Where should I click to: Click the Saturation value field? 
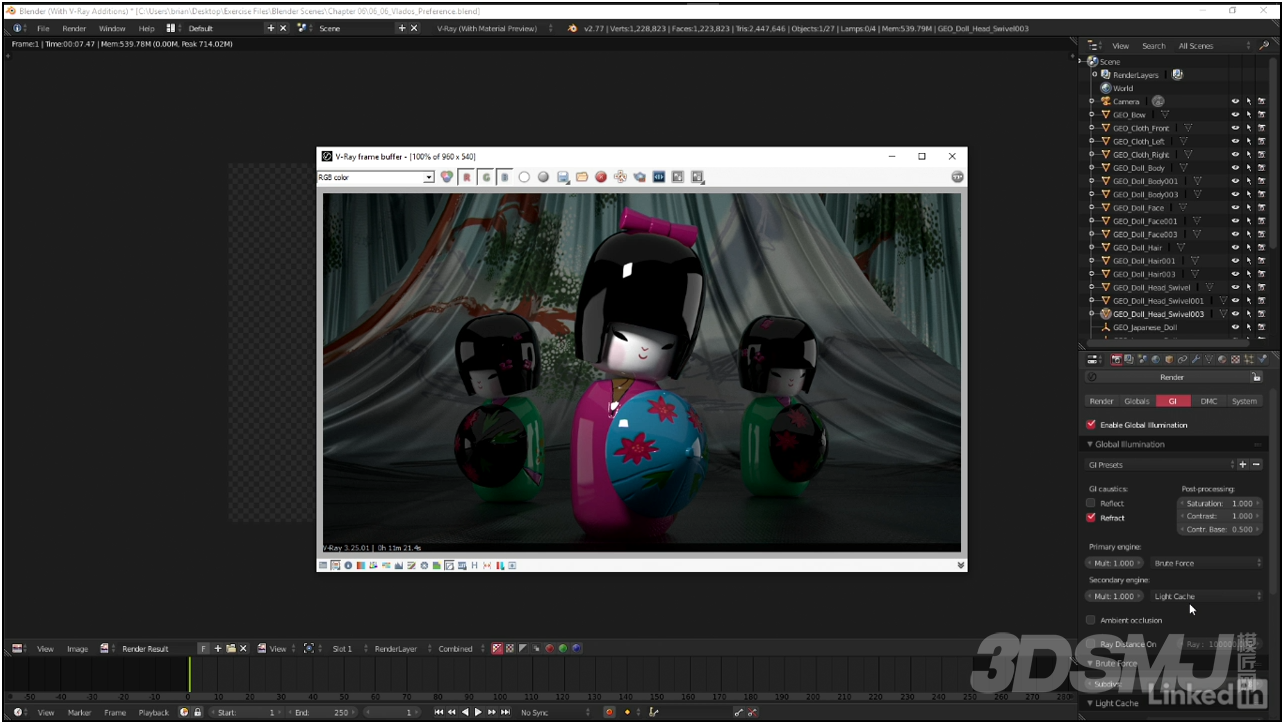pyautogui.click(x=1220, y=503)
